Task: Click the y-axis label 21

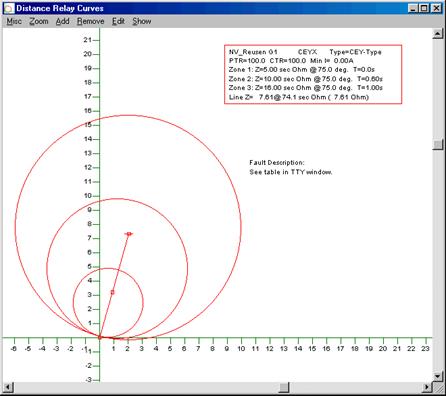Action: (x=87, y=40)
